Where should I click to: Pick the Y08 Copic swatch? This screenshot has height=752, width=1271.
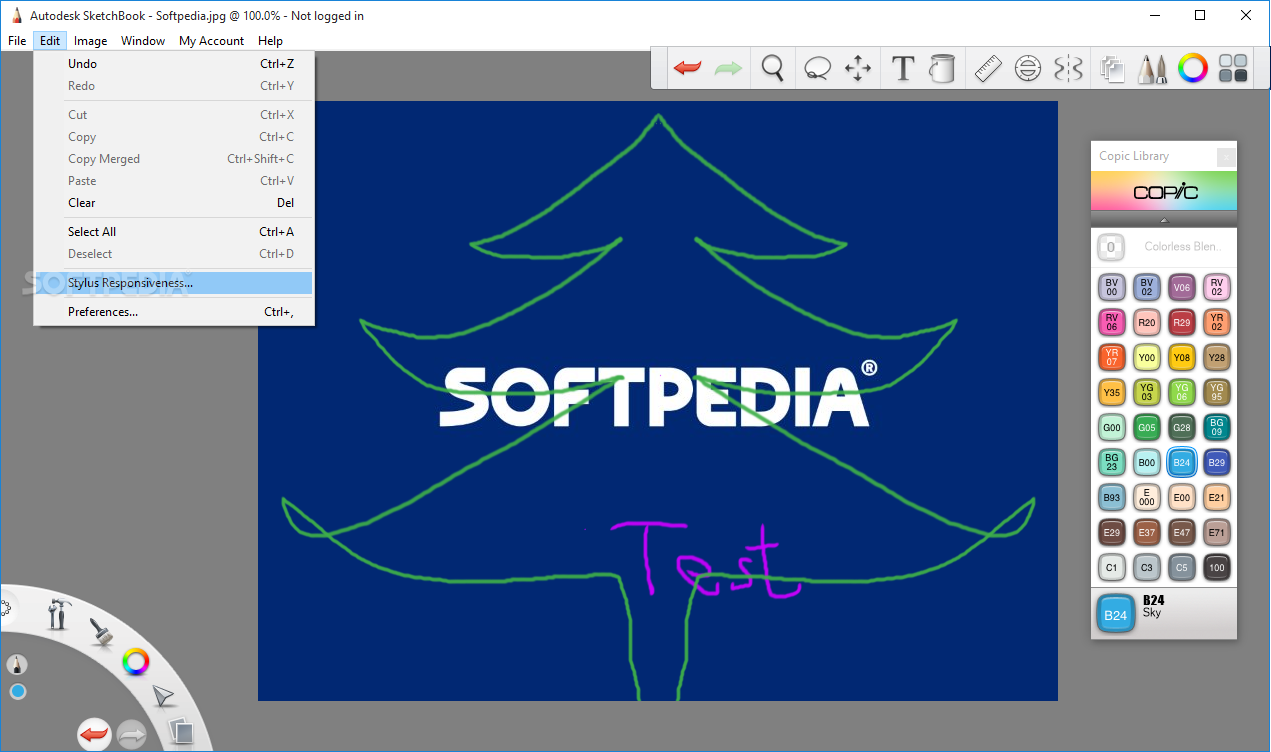1182,358
